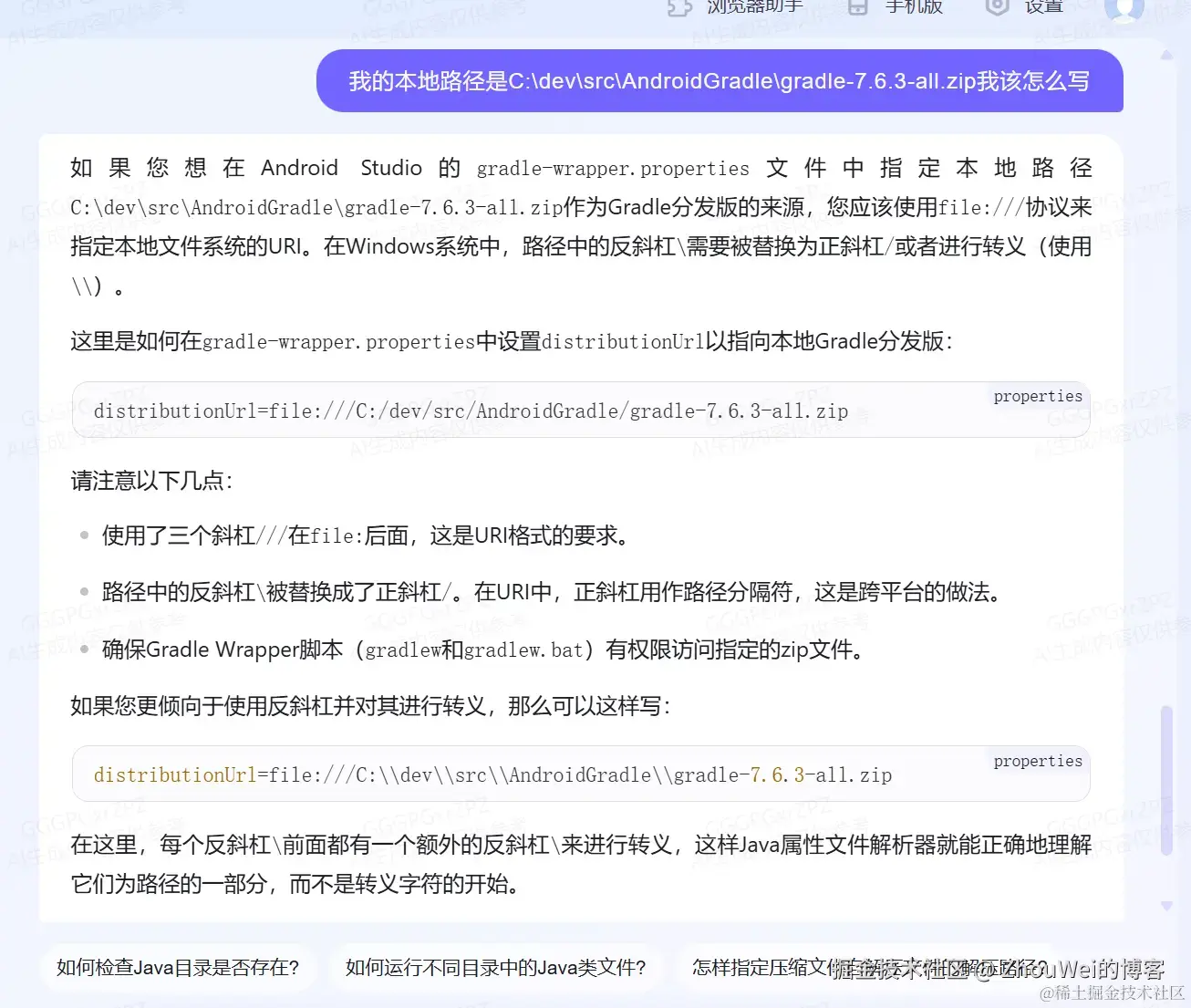Select the 如何检查Java目录是否存在 suggestion
Image resolution: width=1191 pixels, height=1008 pixels.
(179, 968)
